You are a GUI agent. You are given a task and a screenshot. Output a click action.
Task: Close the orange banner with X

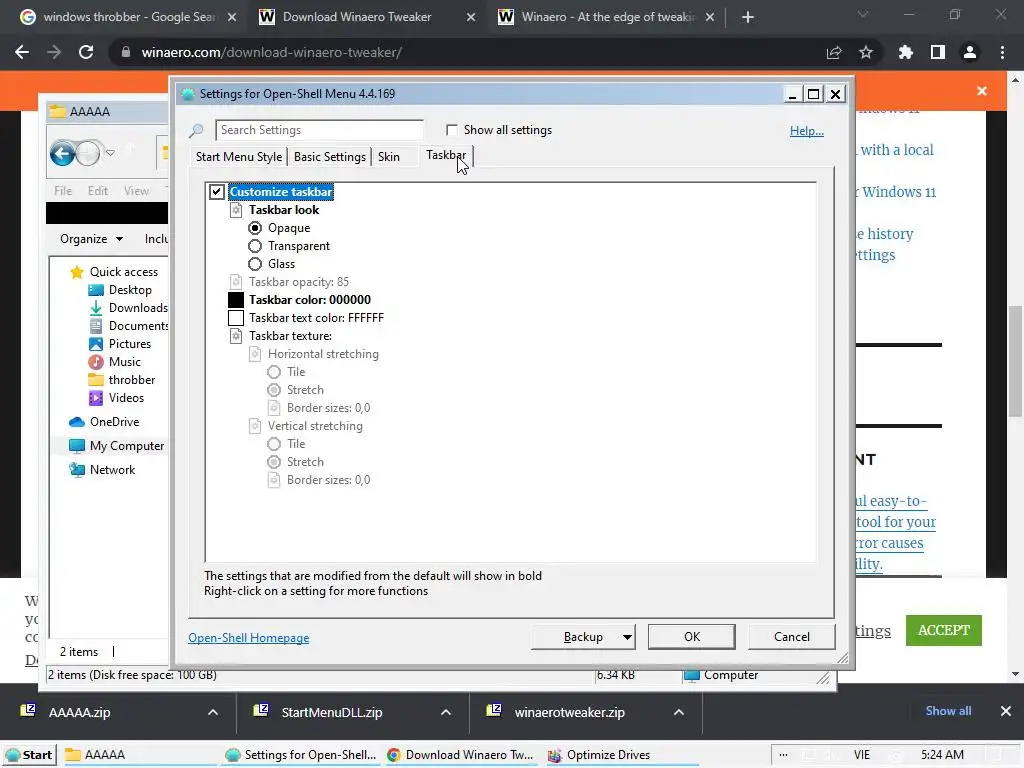(x=982, y=91)
